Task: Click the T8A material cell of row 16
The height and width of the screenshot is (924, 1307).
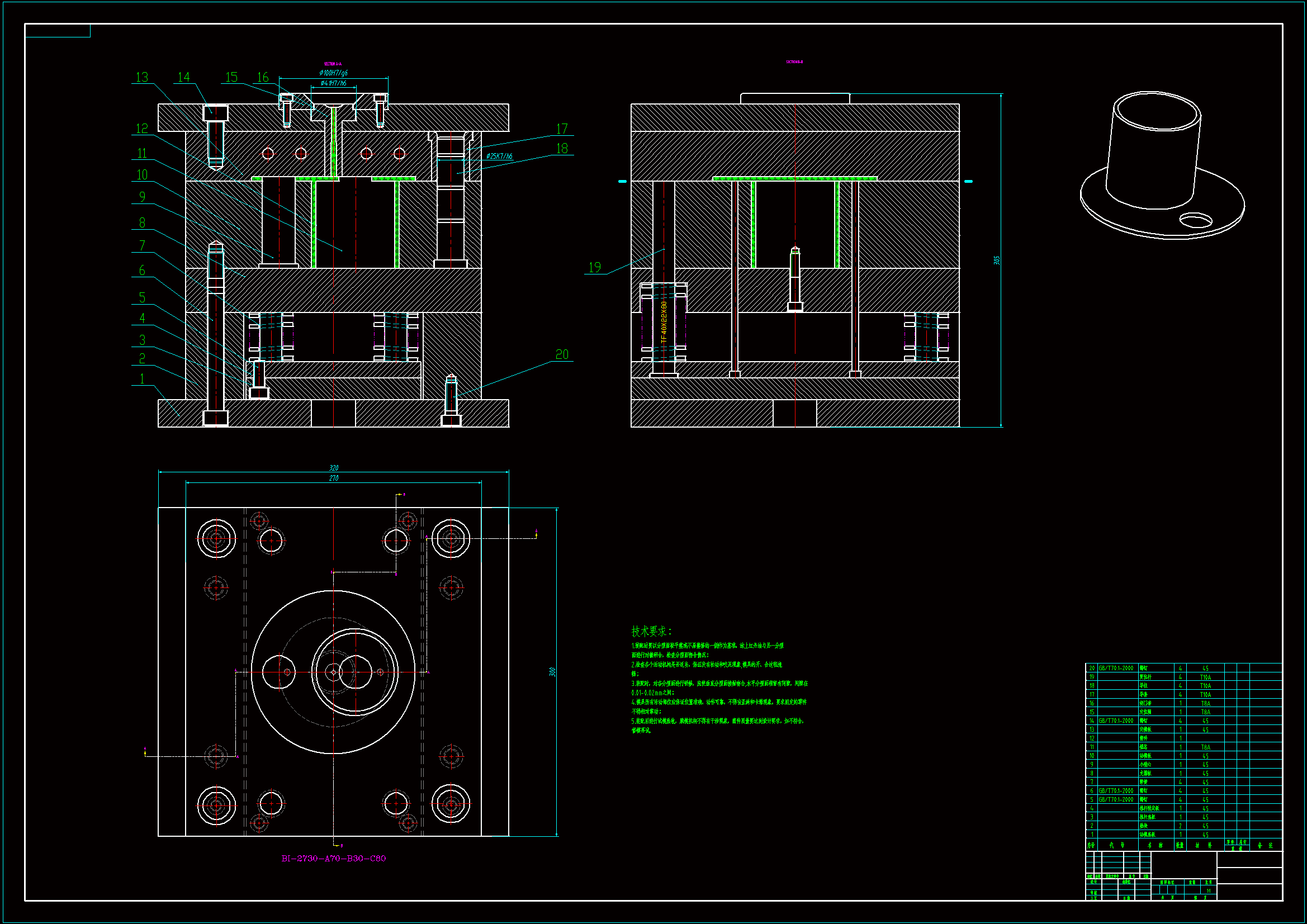Action: point(1205,704)
